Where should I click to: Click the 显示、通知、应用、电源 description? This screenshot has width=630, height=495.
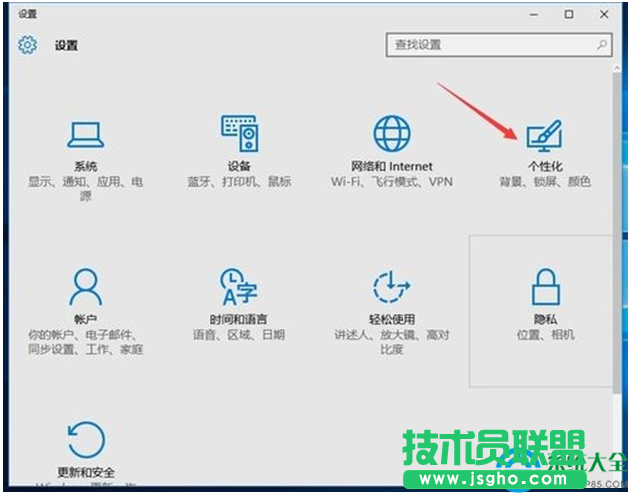(86, 189)
